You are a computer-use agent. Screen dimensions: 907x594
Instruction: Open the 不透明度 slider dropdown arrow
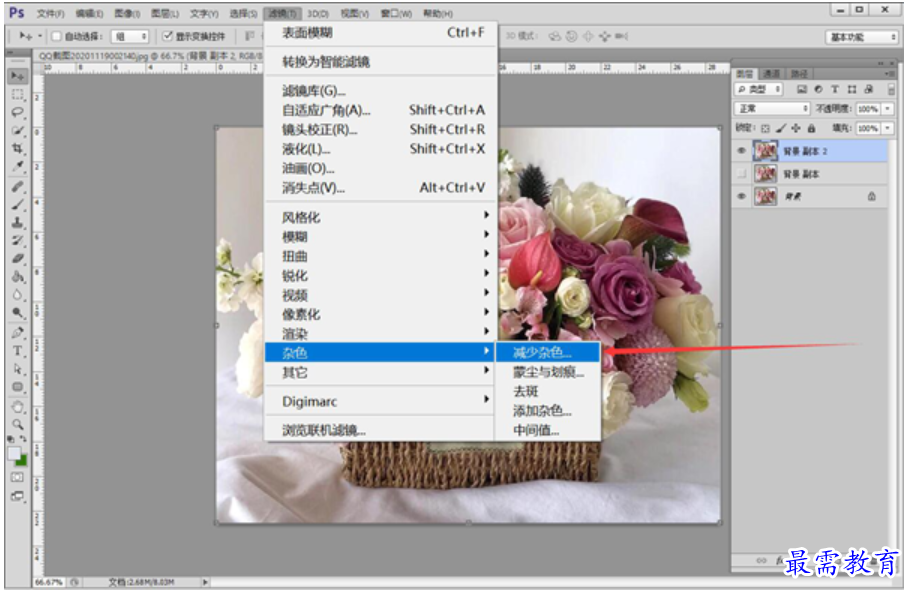click(x=888, y=109)
